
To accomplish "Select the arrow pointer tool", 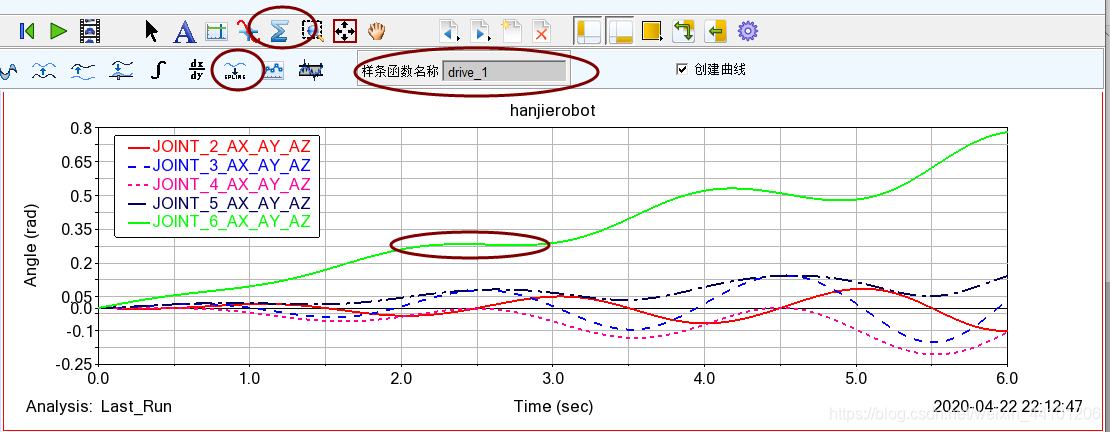I will [x=152, y=31].
